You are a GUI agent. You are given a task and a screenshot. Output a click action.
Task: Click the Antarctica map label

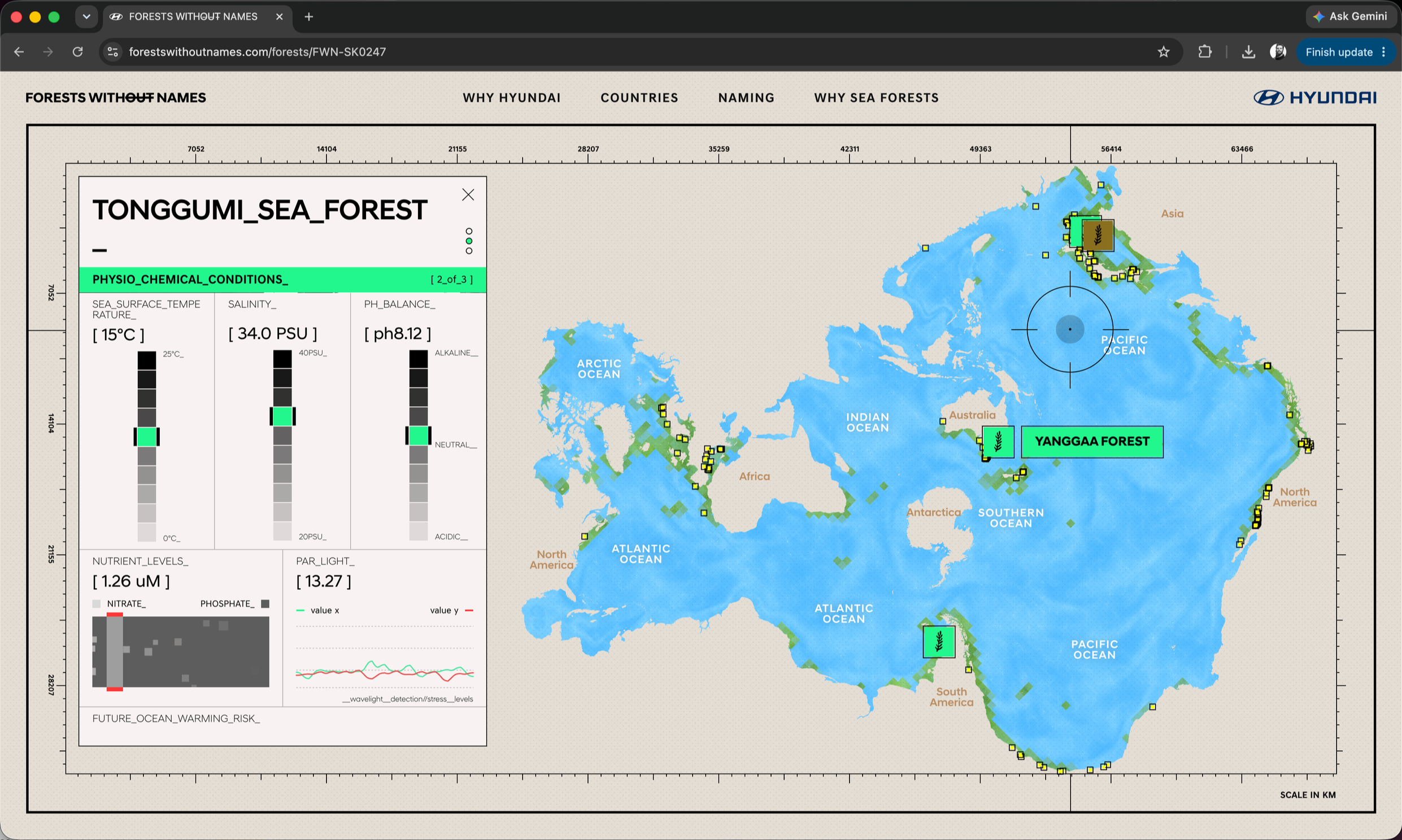(x=933, y=512)
